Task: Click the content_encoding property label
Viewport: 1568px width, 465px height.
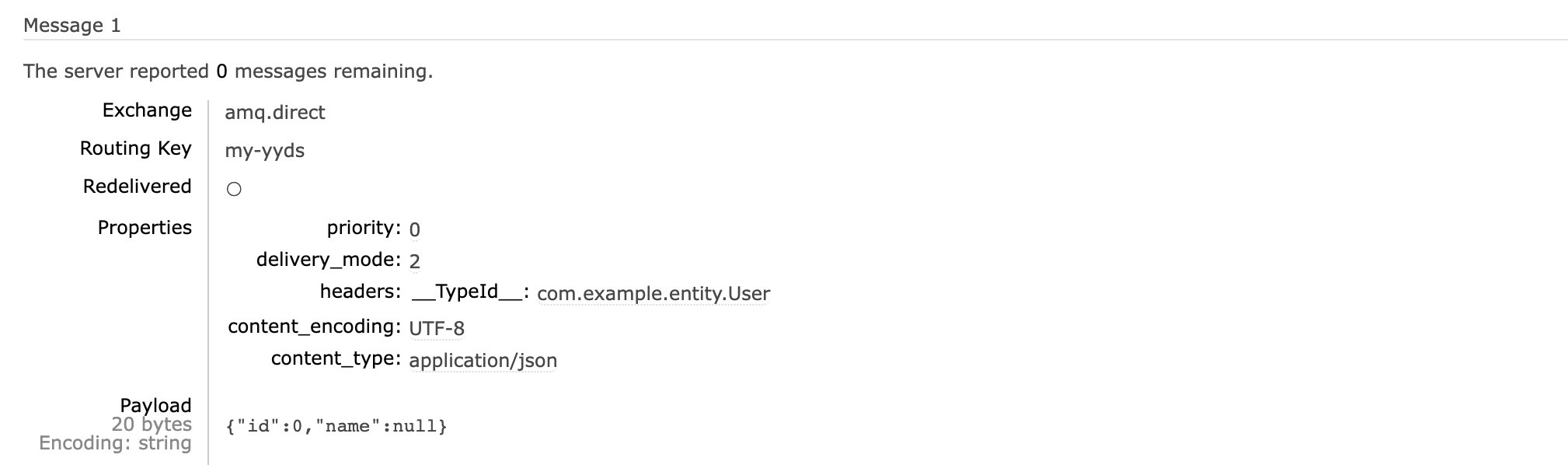Action: (x=315, y=327)
